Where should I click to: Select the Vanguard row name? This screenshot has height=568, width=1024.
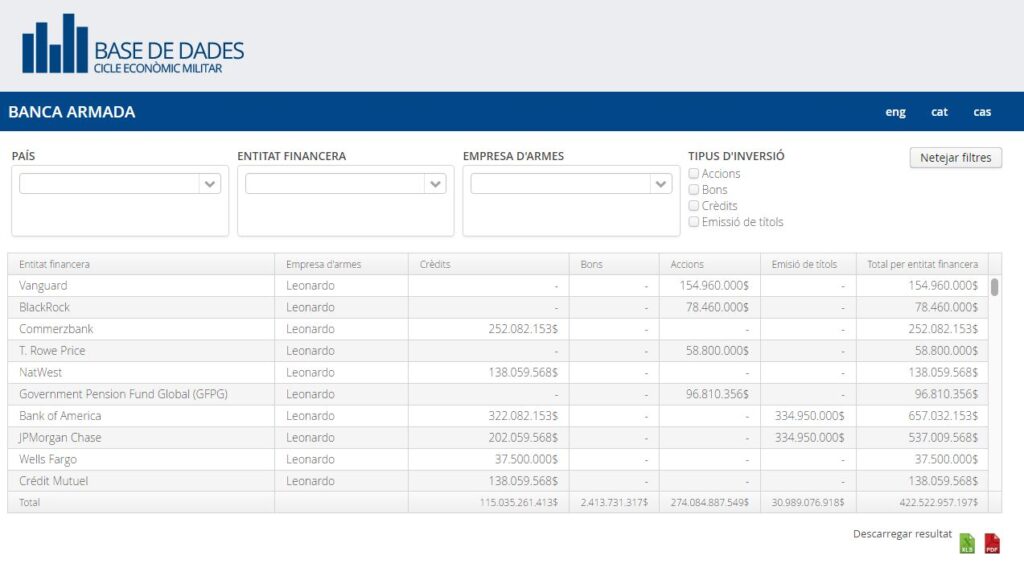click(43, 285)
